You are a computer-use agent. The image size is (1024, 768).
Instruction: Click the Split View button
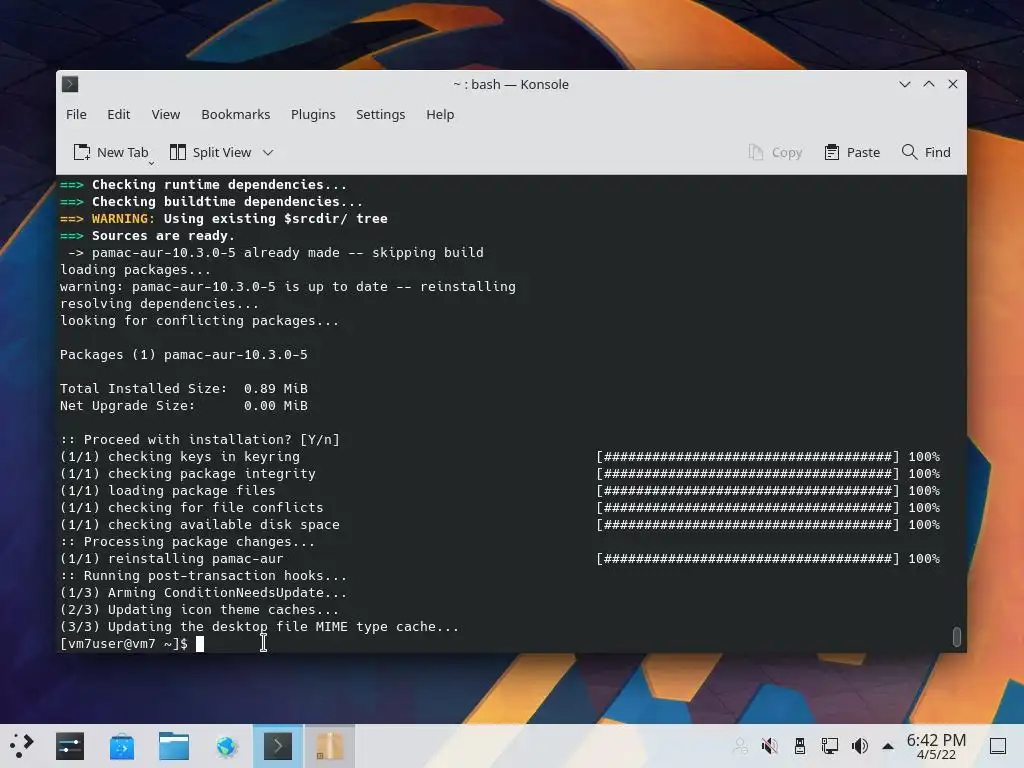click(211, 152)
